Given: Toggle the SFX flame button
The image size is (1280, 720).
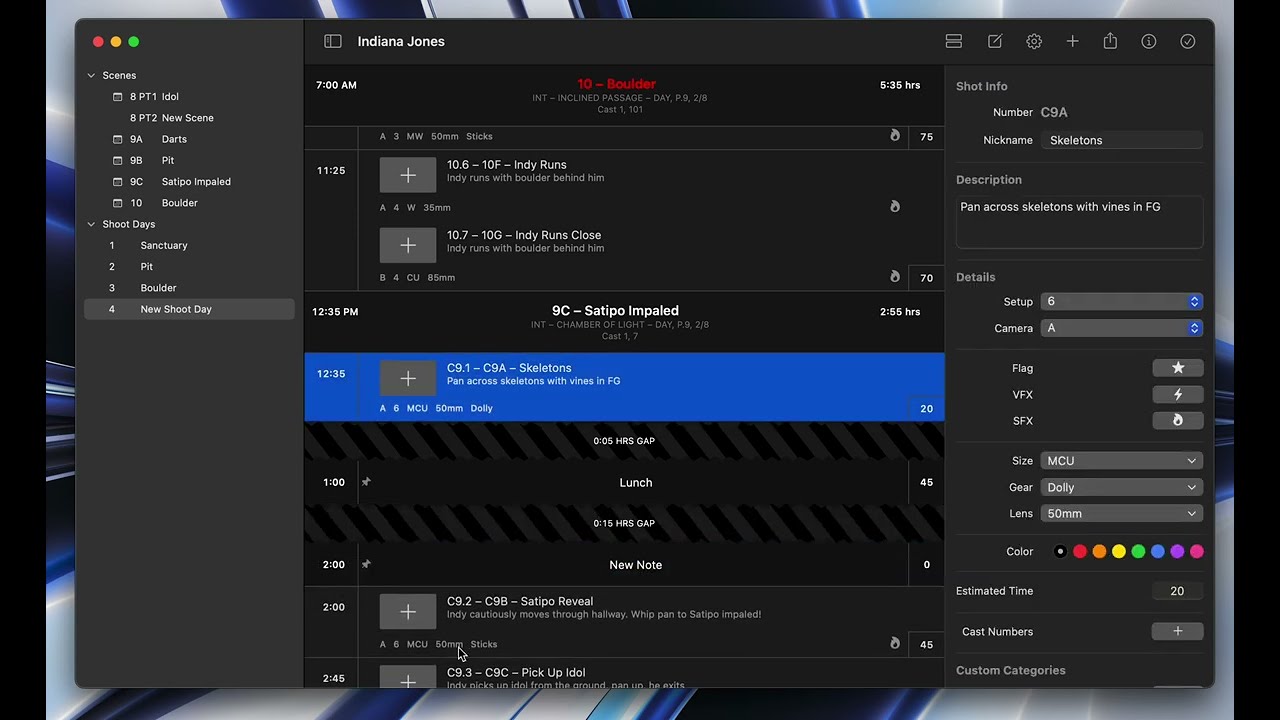Looking at the screenshot, I should [1177, 421].
